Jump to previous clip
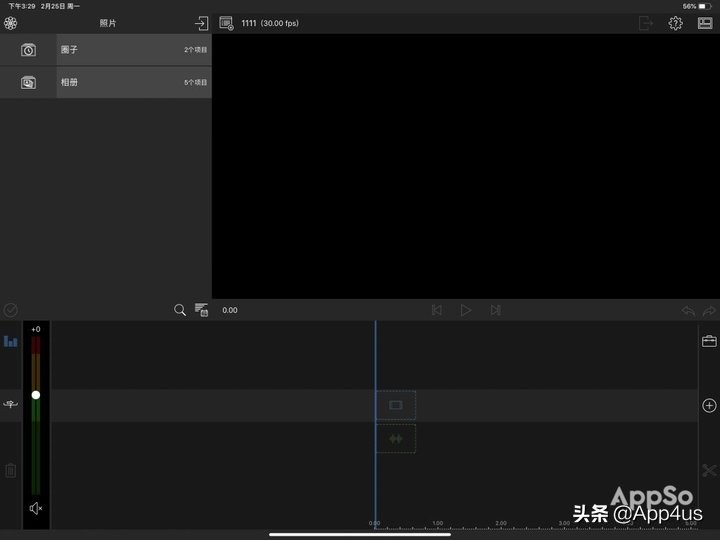 tap(437, 310)
